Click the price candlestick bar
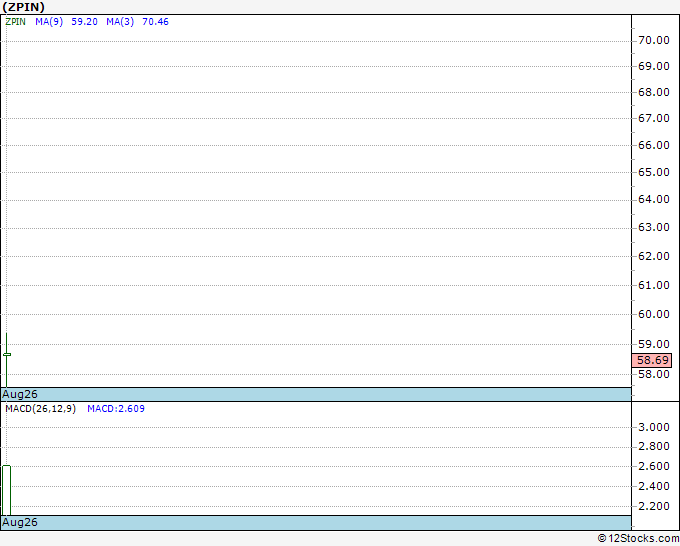This screenshot has width=680, height=546. click(7, 360)
